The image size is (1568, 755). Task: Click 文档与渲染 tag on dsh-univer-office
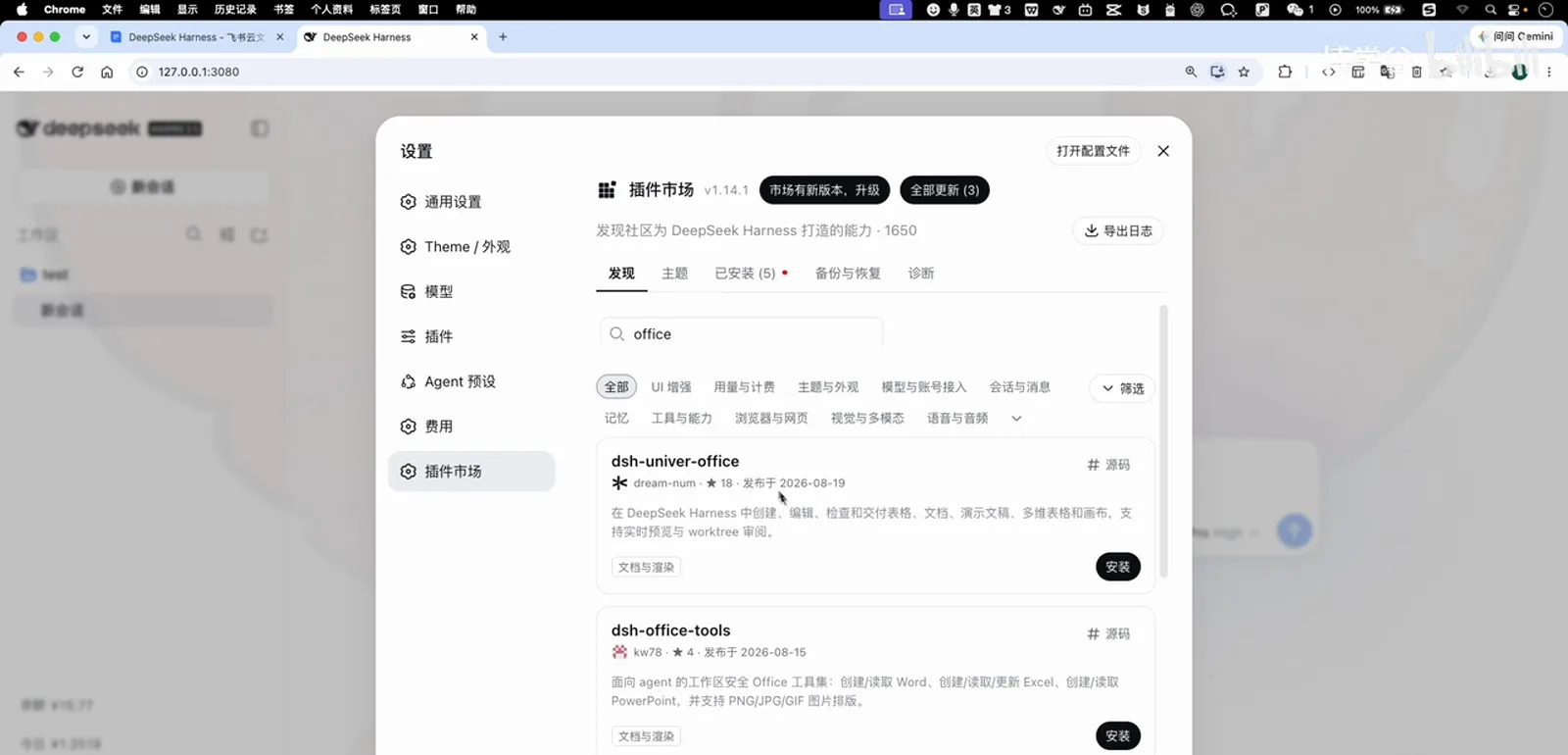click(646, 568)
